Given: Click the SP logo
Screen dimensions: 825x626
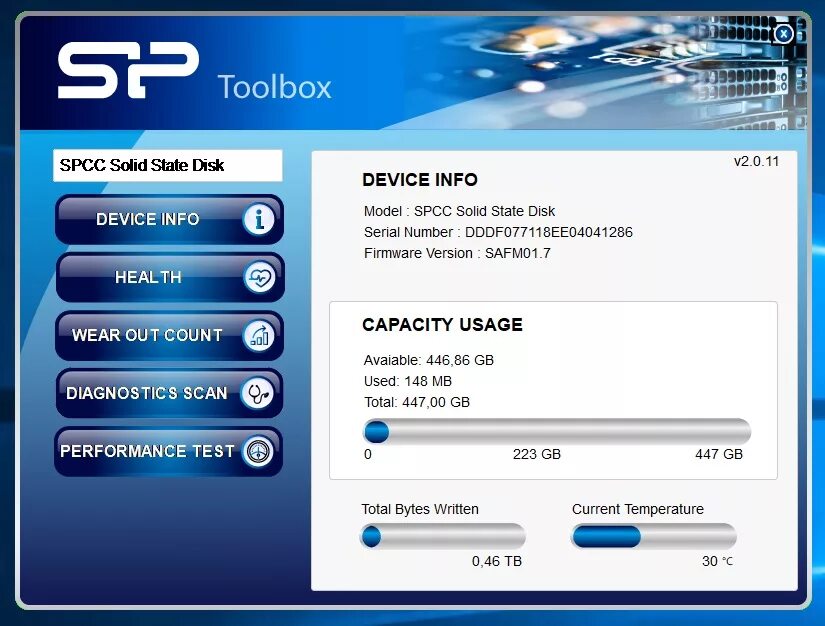Looking at the screenshot, I should pyautogui.click(x=128, y=70).
